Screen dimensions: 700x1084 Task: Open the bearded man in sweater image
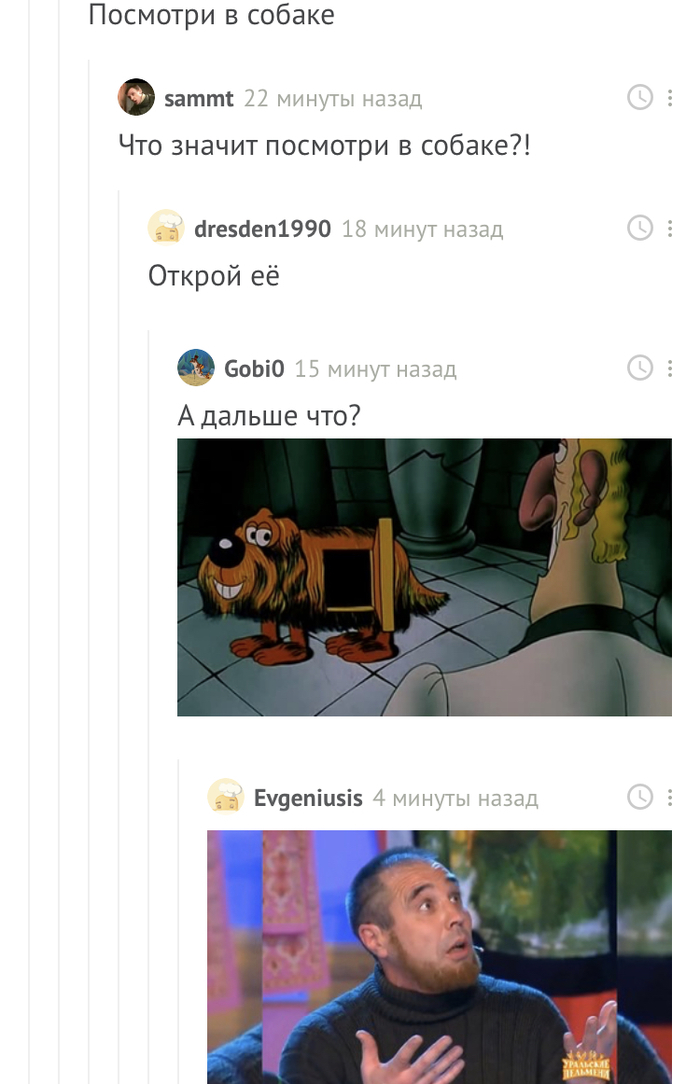439,957
